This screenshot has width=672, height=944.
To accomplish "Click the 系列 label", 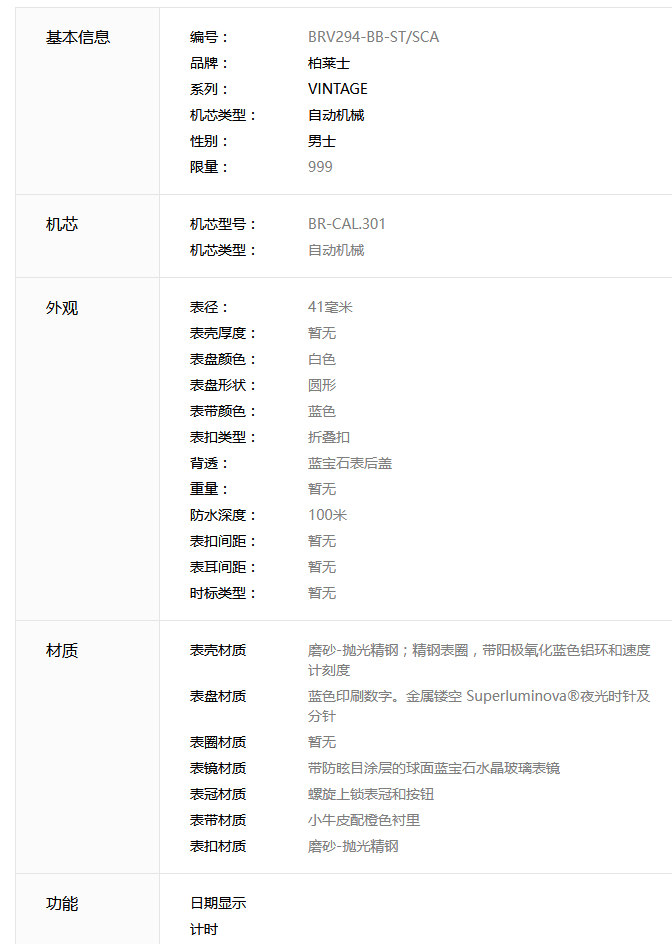I will [208, 89].
